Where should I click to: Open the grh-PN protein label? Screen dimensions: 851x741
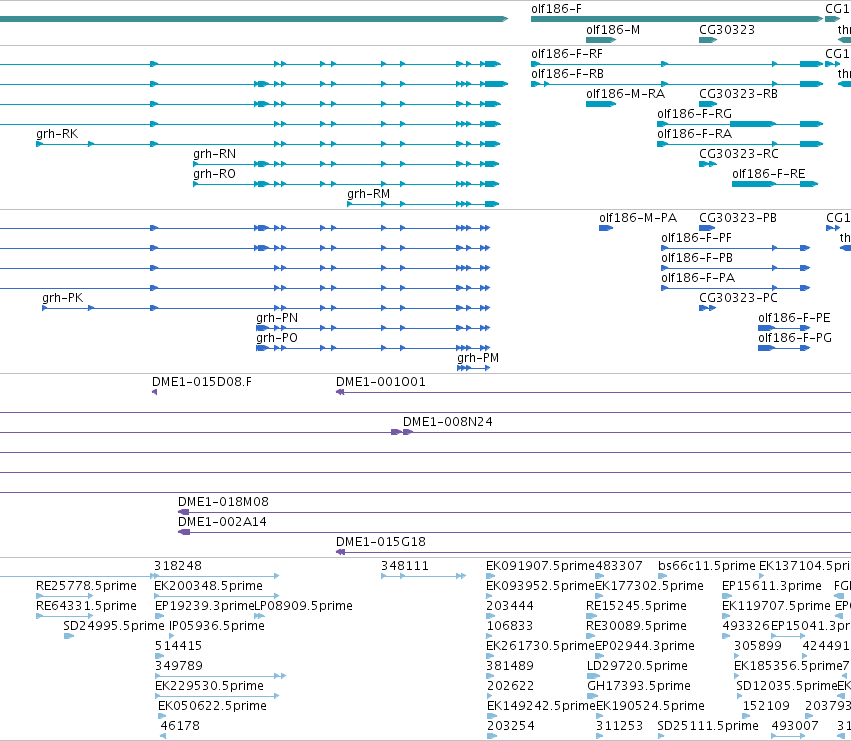pyautogui.click(x=277, y=318)
